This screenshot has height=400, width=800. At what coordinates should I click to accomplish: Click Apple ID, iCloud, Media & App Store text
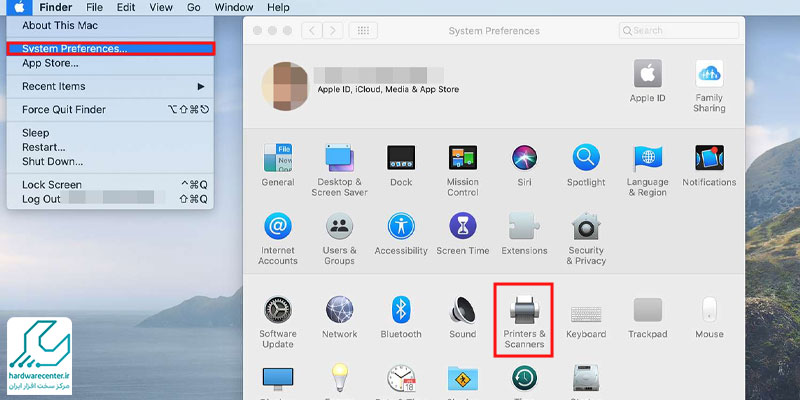388,89
